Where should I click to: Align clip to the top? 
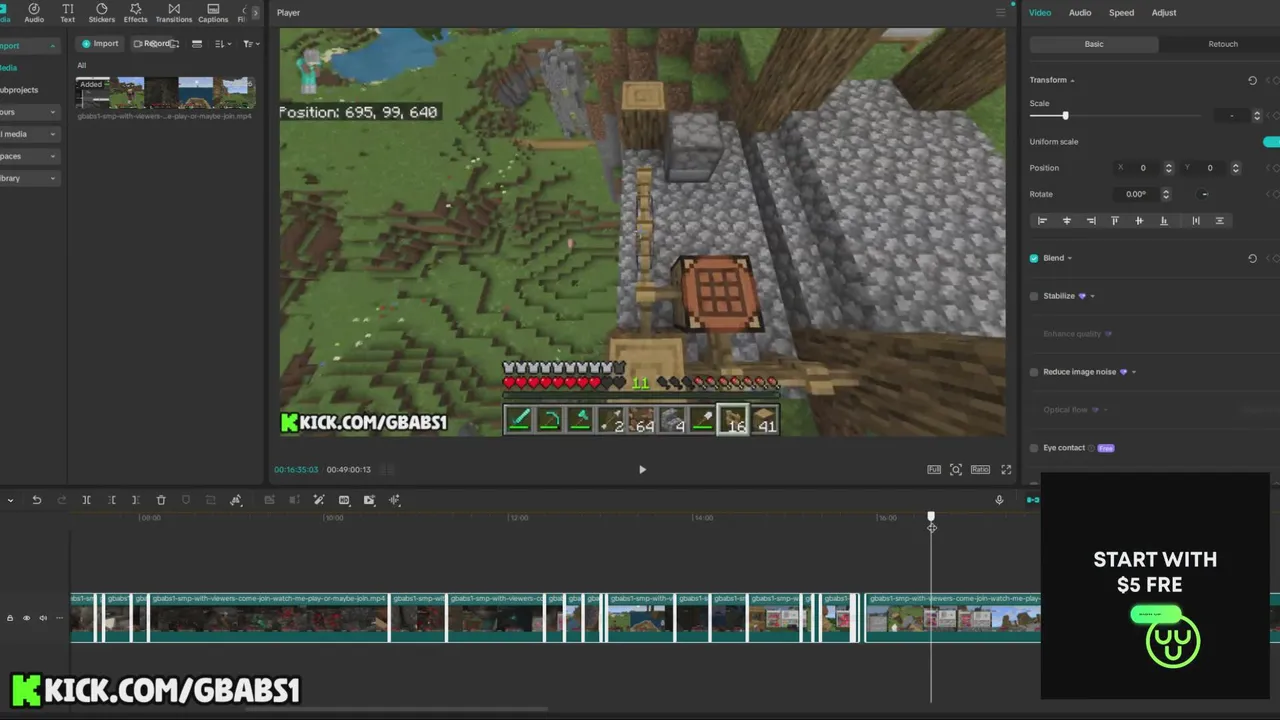tap(1115, 221)
